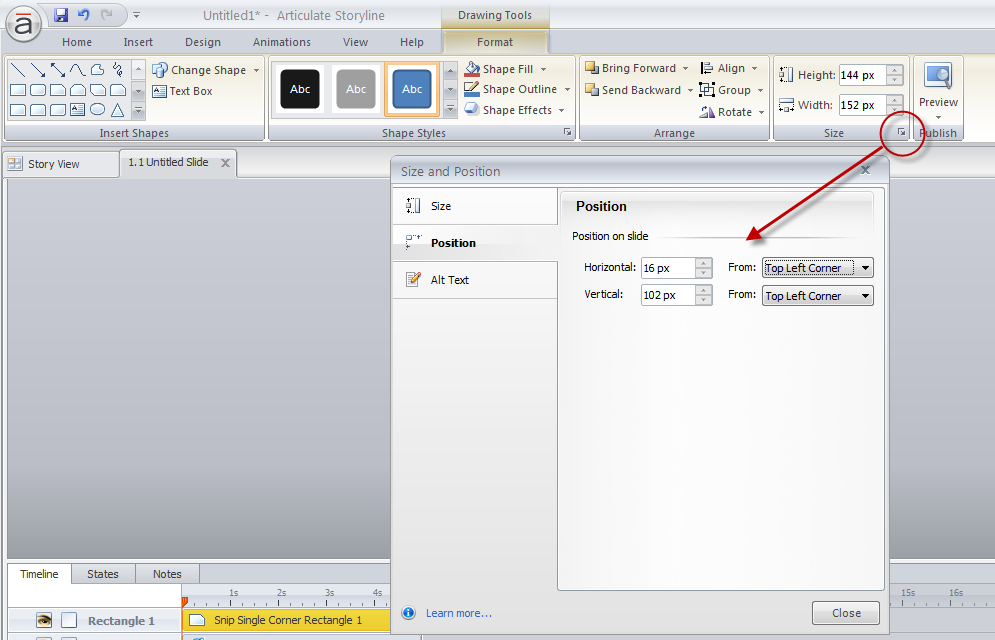Select the straight Line shape
995x640 pixels.
tap(18, 70)
